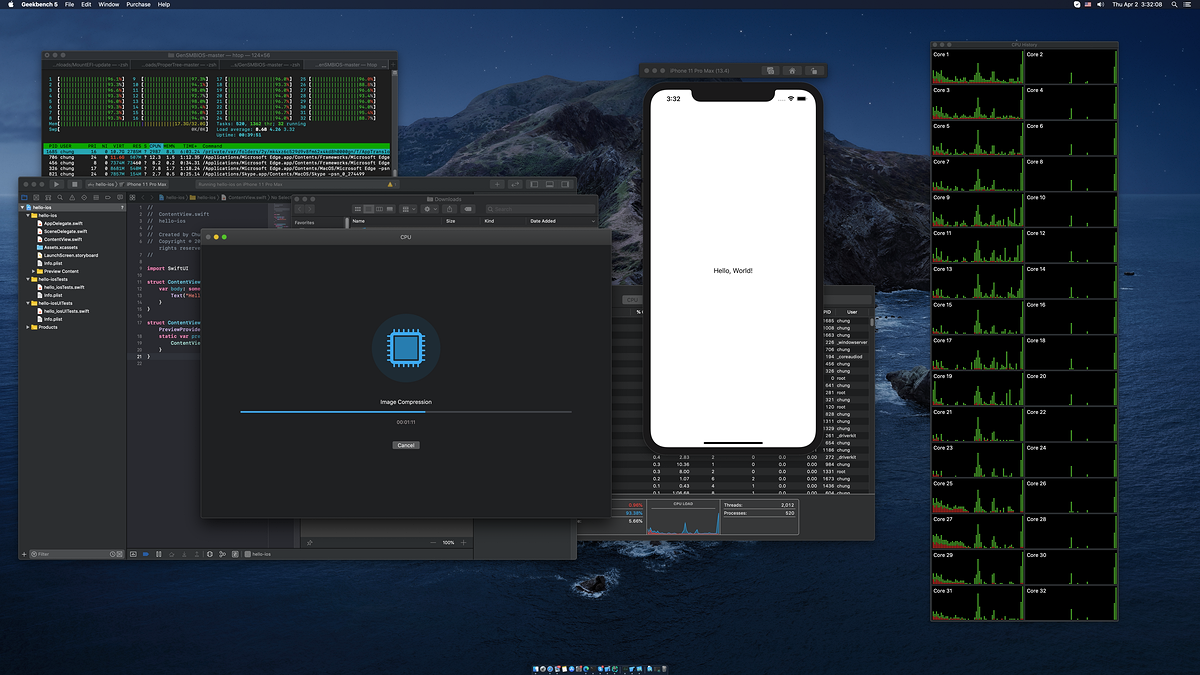Click the Core 1 graph in CPU History
The image size is (1200, 675).
(x=977, y=67)
